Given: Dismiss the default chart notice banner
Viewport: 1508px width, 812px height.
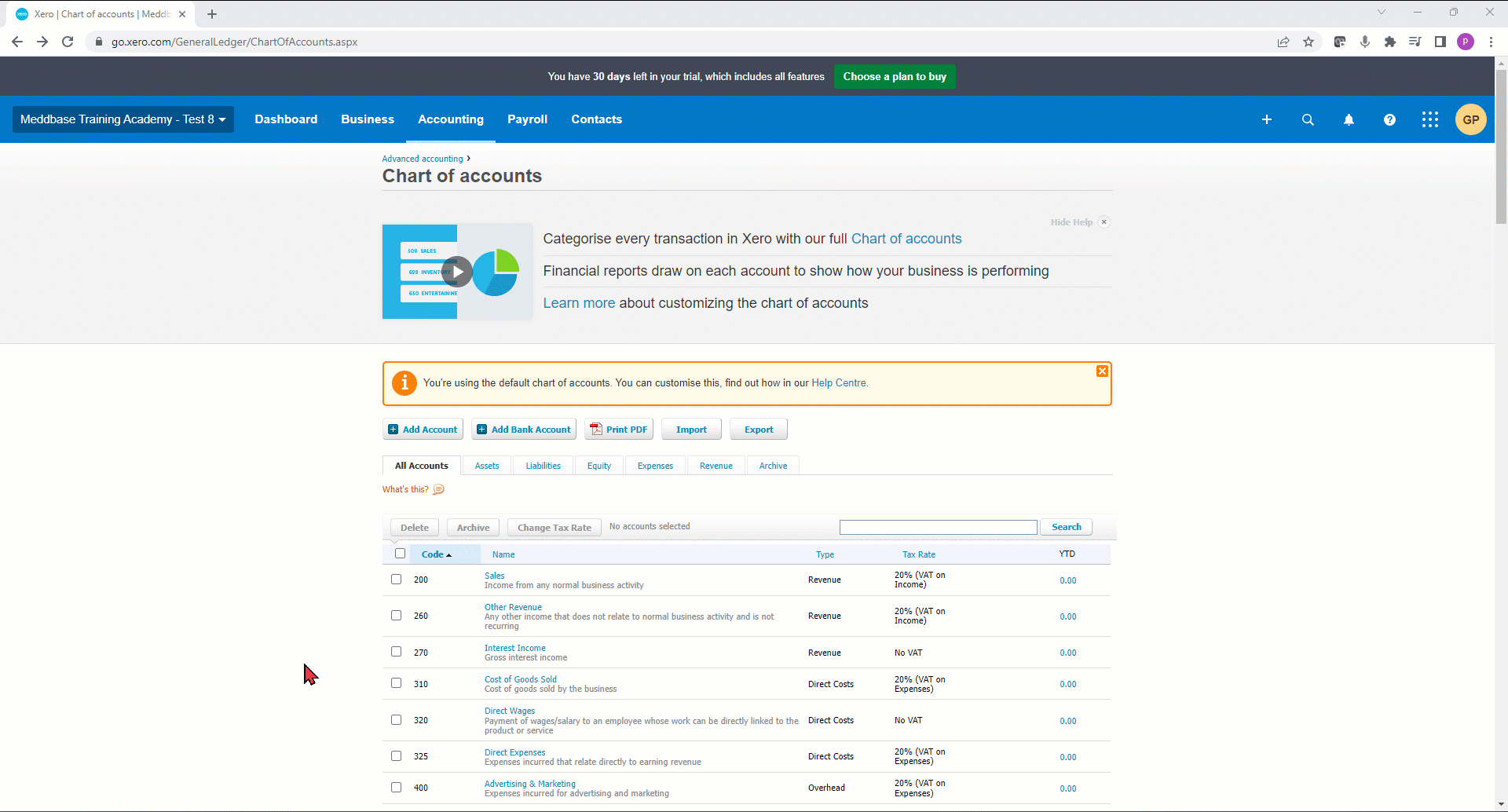Looking at the screenshot, I should (x=1102, y=371).
